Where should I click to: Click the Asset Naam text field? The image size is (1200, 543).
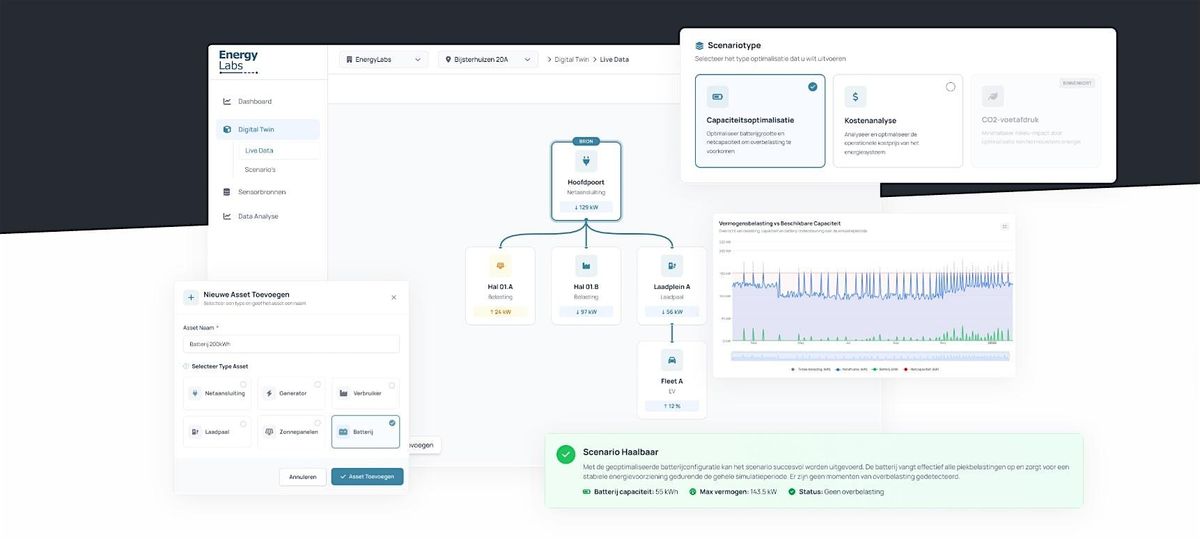291,344
